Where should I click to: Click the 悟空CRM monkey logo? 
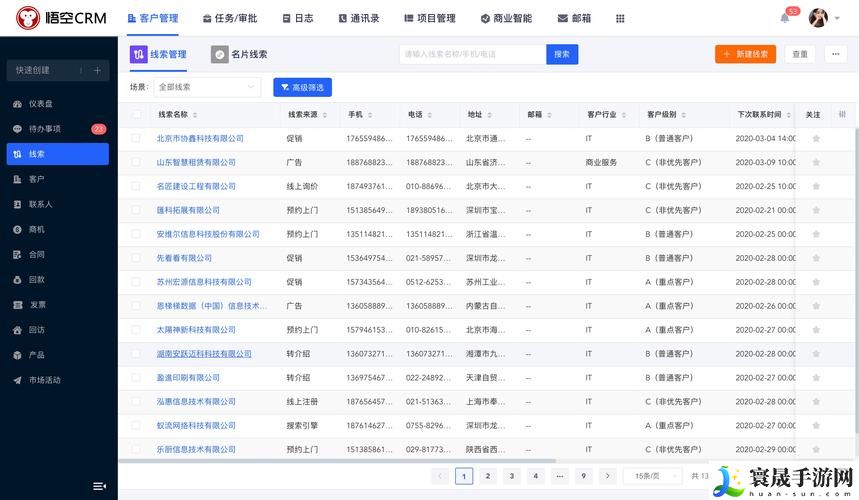(x=27, y=18)
